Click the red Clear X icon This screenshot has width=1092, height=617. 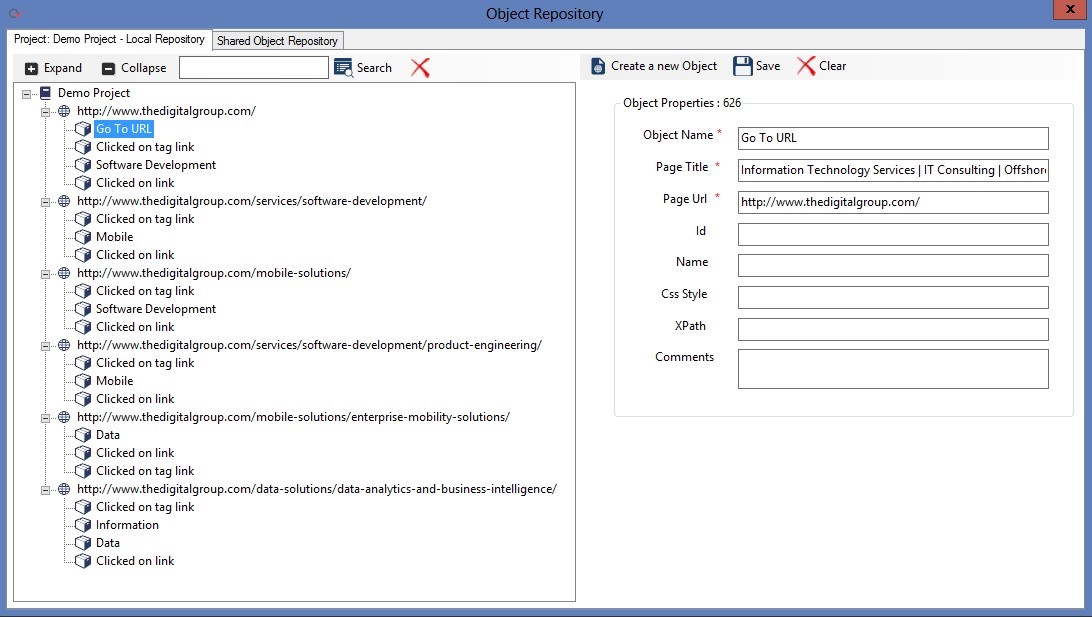tap(806, 66)
